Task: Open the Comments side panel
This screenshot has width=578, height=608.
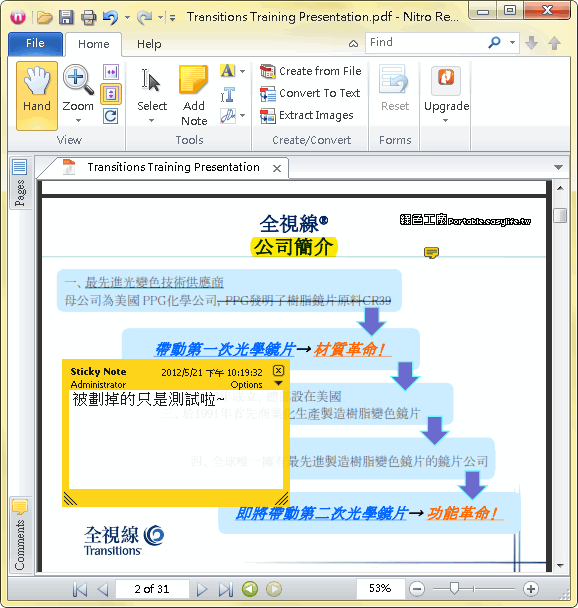Action: click(19, 536)
